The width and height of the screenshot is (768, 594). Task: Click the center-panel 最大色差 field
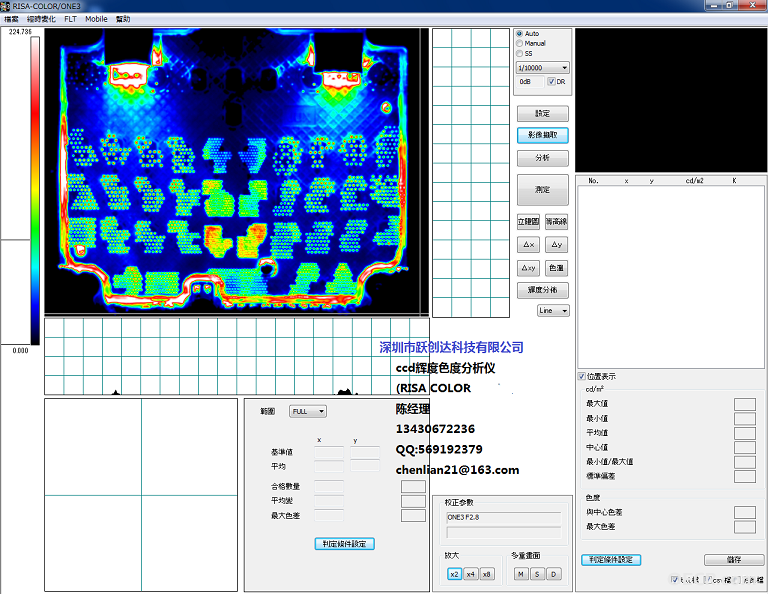coord(329,515)
